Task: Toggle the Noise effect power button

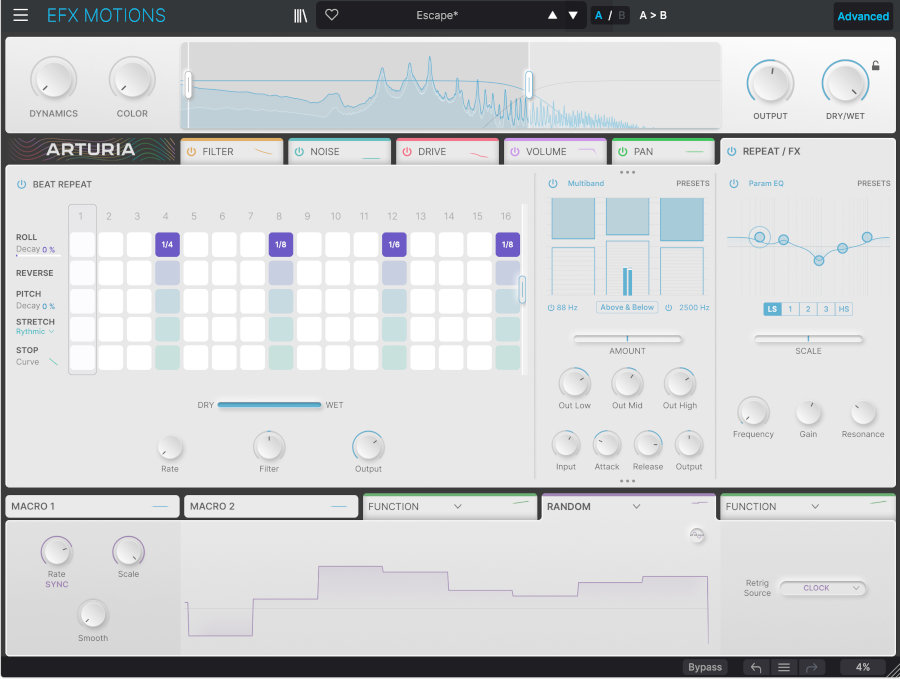Action: coord(300,151)
